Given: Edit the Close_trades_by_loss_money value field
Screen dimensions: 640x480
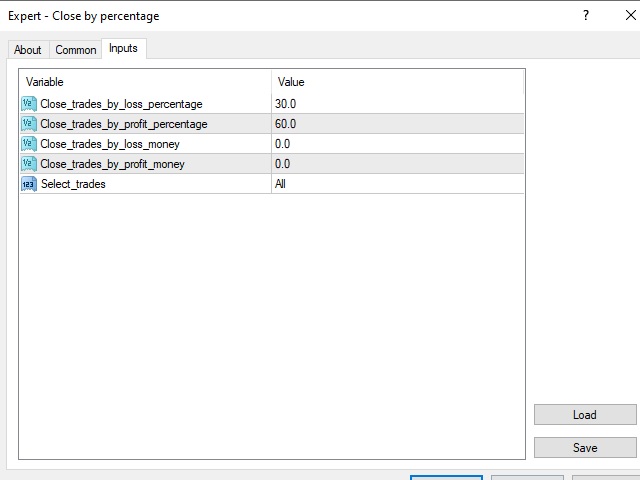Looking at the screenshot, I should click(x=396, y=144).
